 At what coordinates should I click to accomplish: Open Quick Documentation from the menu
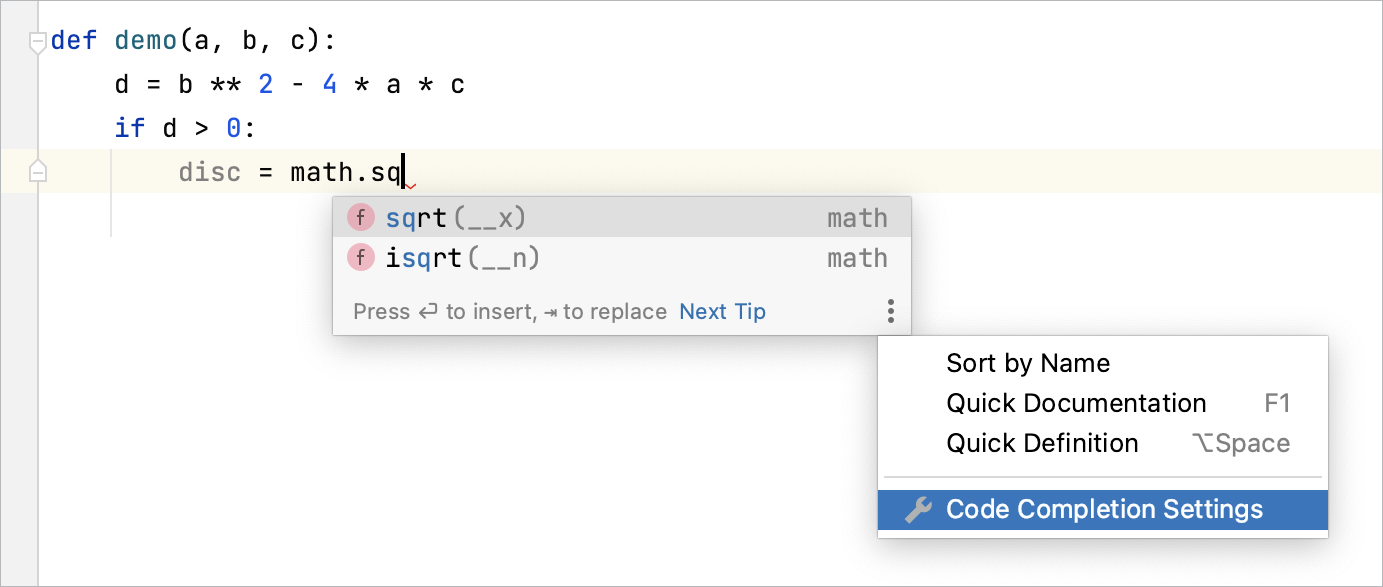click(x=1076, y=403)
